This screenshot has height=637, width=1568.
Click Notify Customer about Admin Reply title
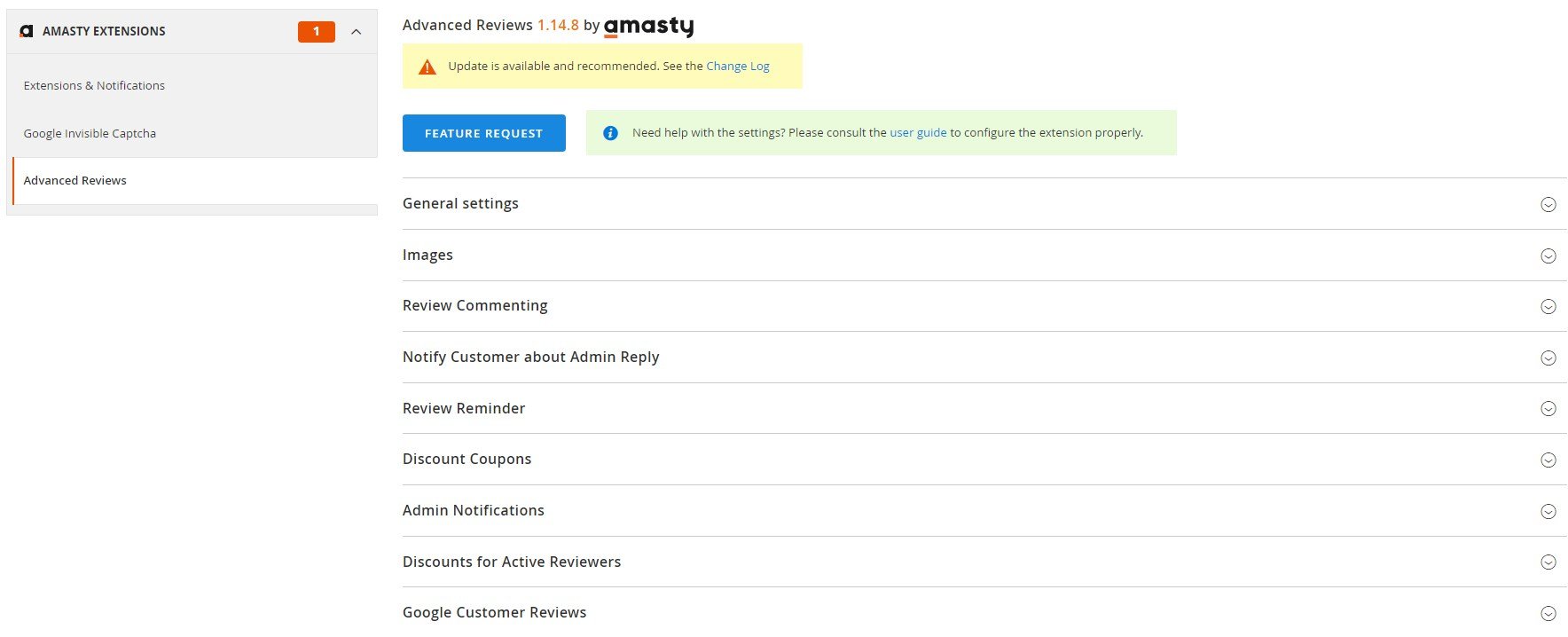coord(530,357)
